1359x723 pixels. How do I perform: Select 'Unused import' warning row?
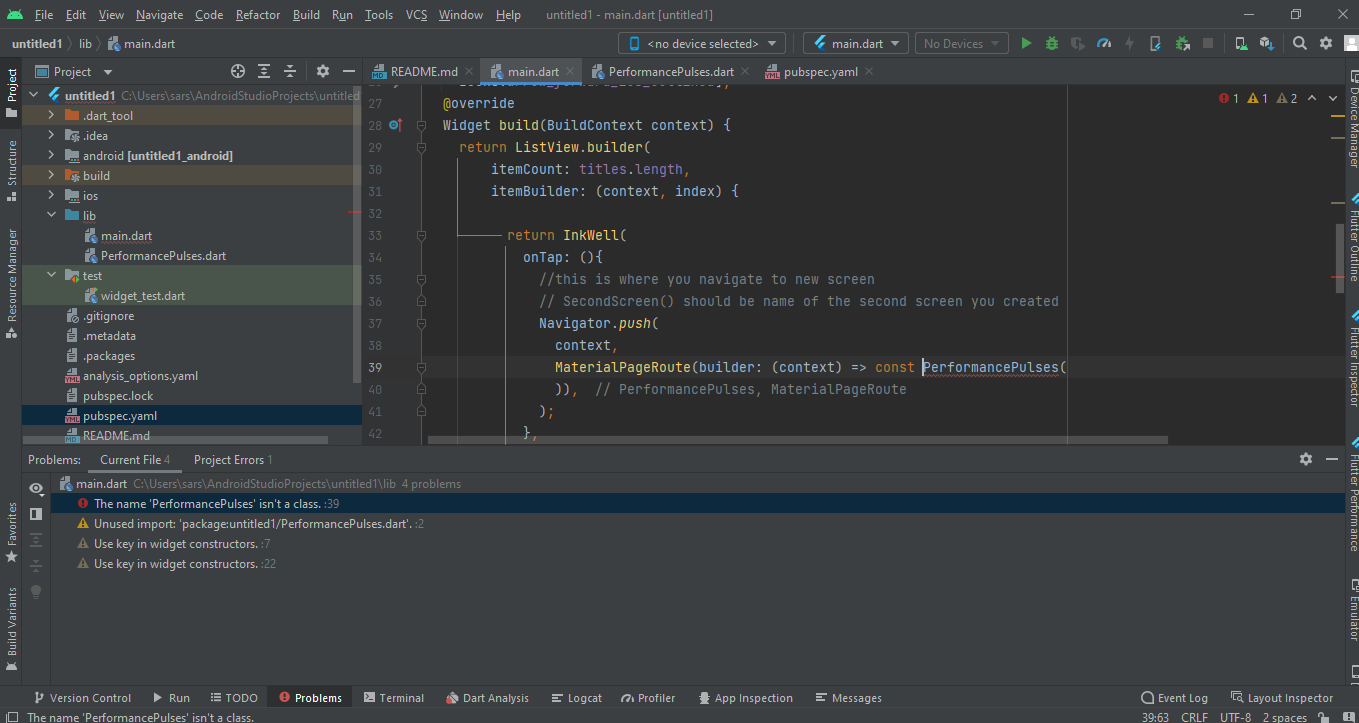point(698,523)
